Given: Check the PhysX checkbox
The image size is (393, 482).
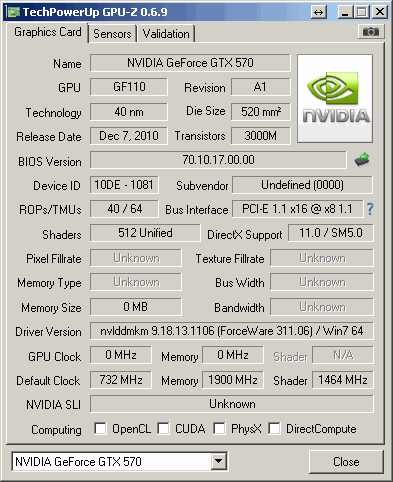Looking at the screenshot, I should pyautogui.click(x=219, y=428).
